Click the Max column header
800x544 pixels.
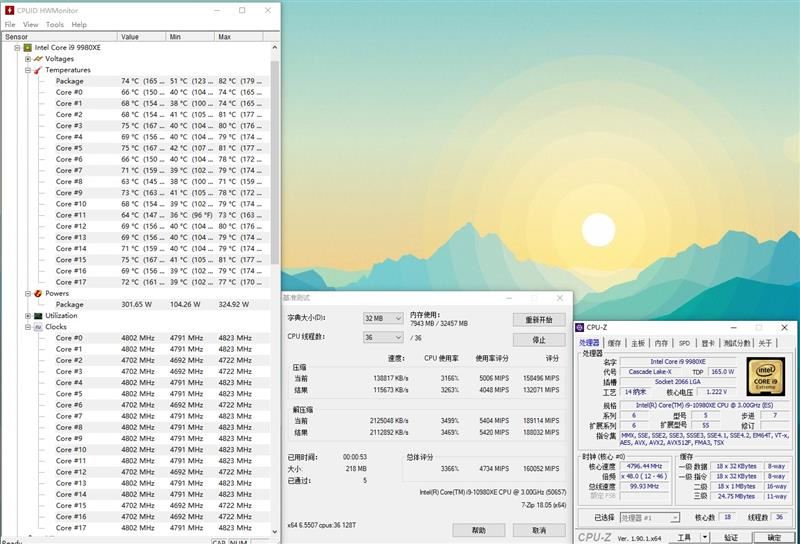[239, 37]
